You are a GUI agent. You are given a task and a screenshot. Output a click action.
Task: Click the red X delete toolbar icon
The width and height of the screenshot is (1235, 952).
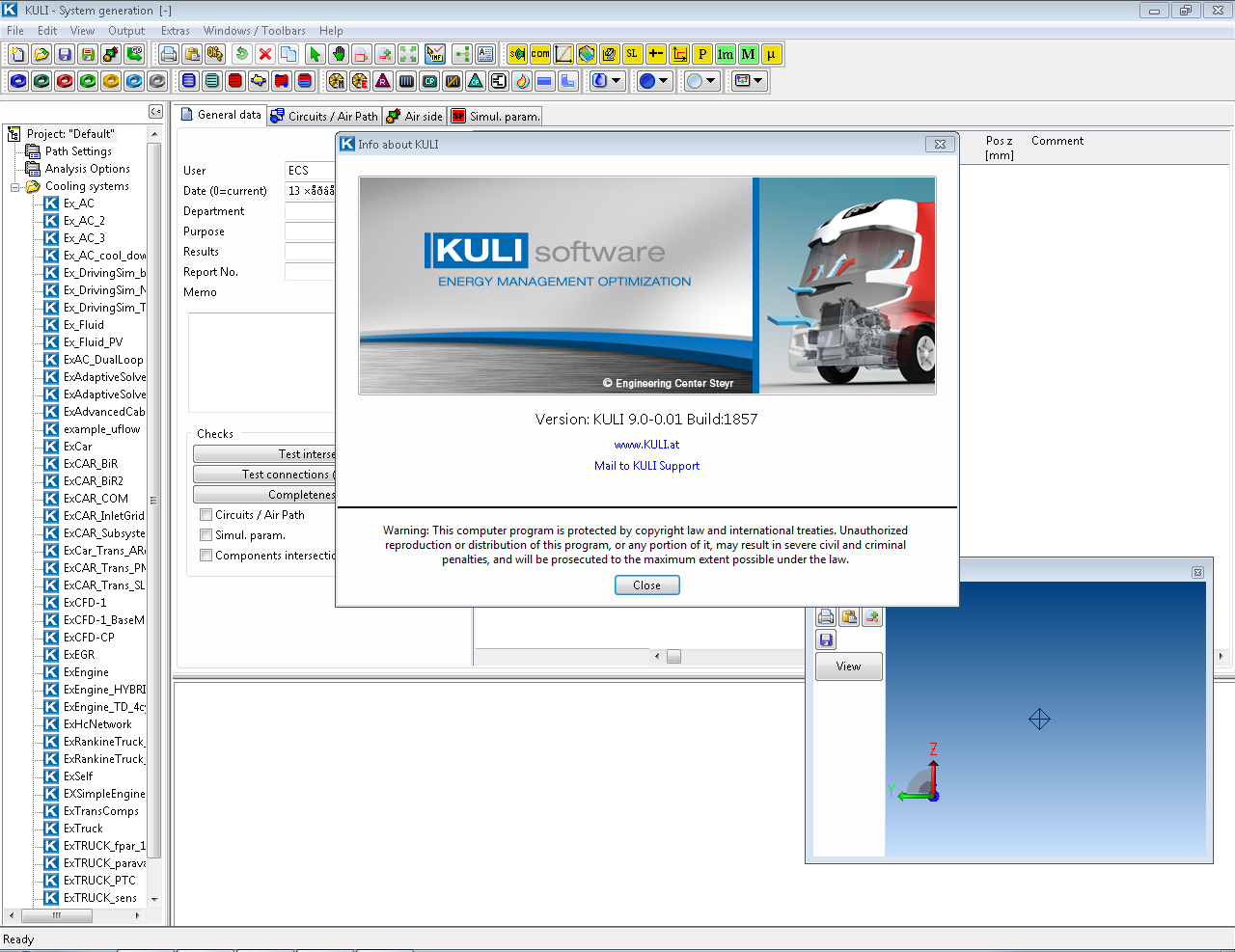pos(265,54)
